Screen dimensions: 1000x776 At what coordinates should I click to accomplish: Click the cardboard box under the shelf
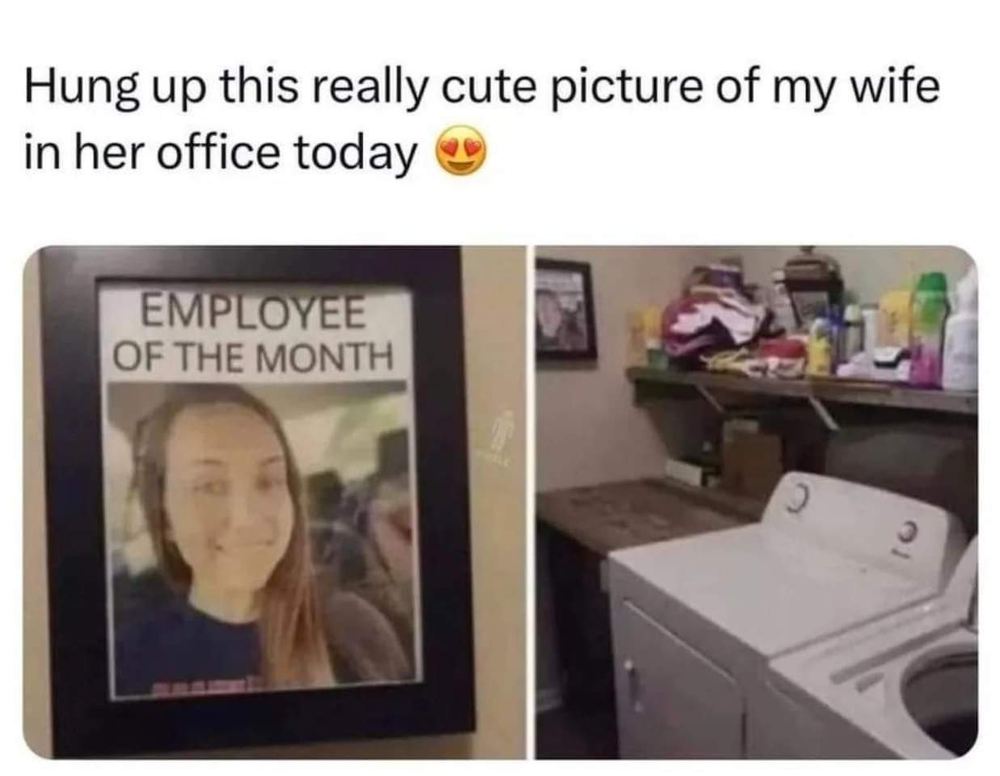tap(753, 460)
